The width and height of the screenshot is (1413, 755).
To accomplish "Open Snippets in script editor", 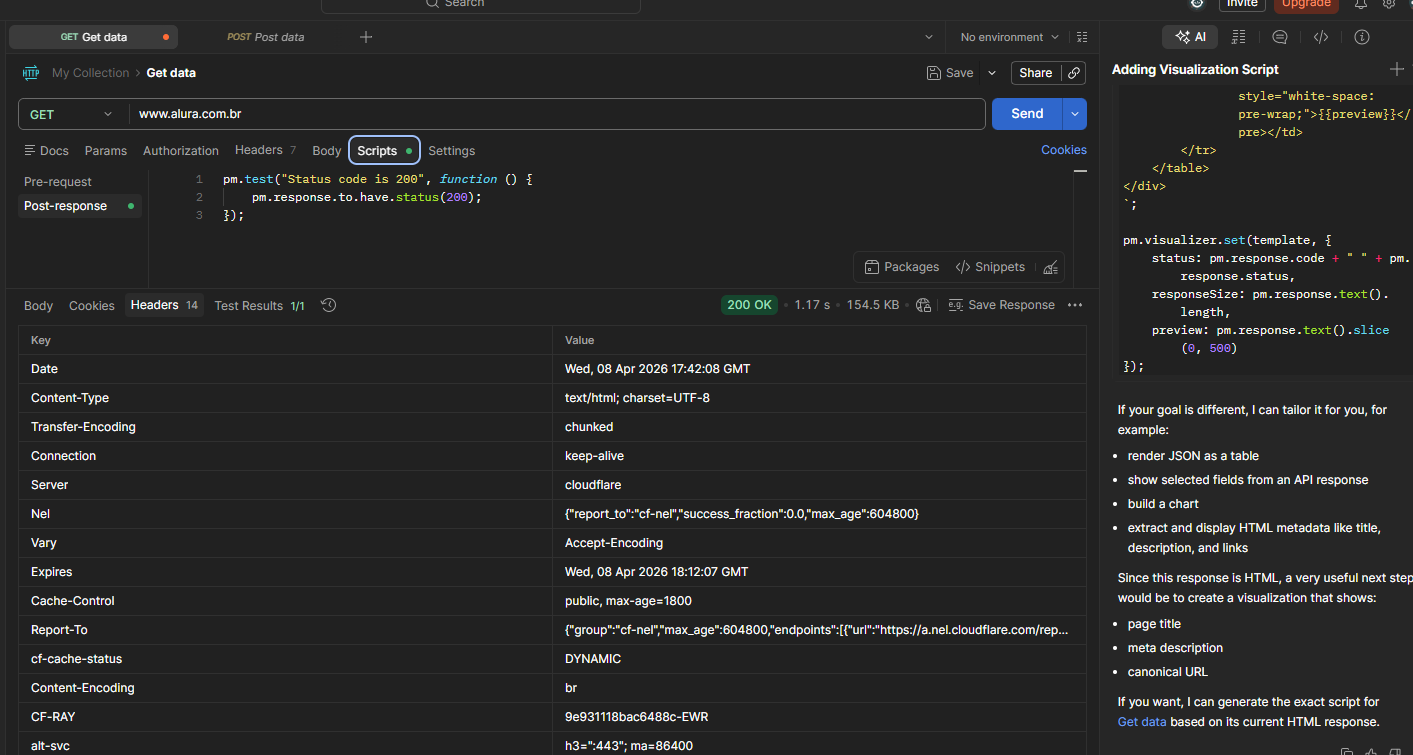I will tap(990, 267).
